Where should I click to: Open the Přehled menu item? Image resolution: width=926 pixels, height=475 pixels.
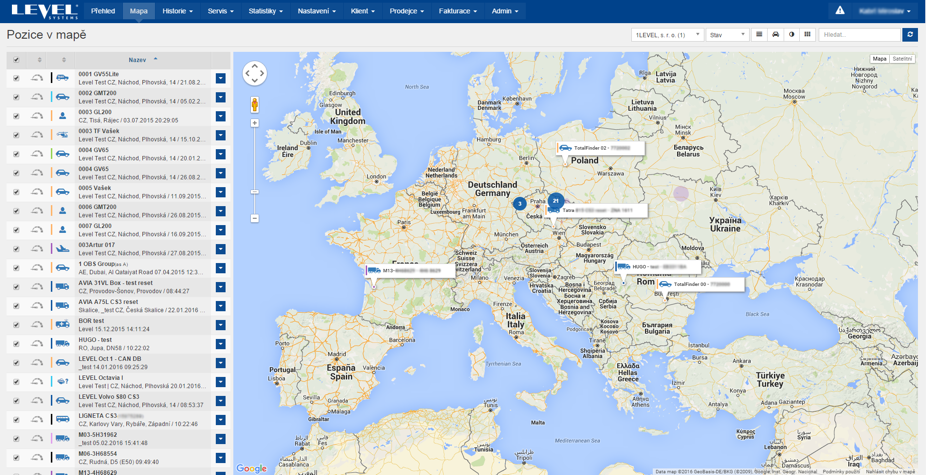click(103, 11)
